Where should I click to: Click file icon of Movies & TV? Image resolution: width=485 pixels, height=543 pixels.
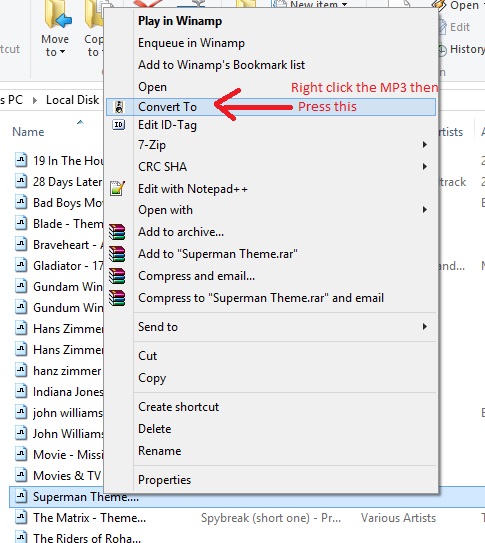pyautogui.click(x=21, y=475)
